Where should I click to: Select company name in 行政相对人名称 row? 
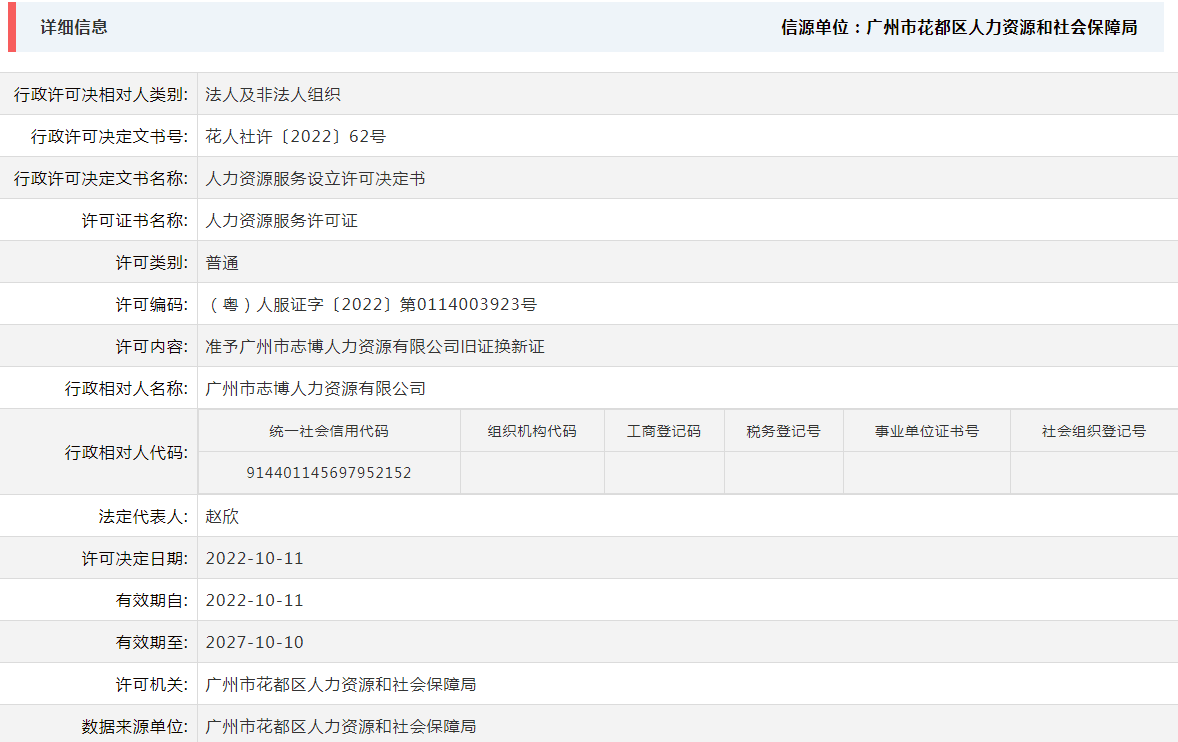(316, 389)
